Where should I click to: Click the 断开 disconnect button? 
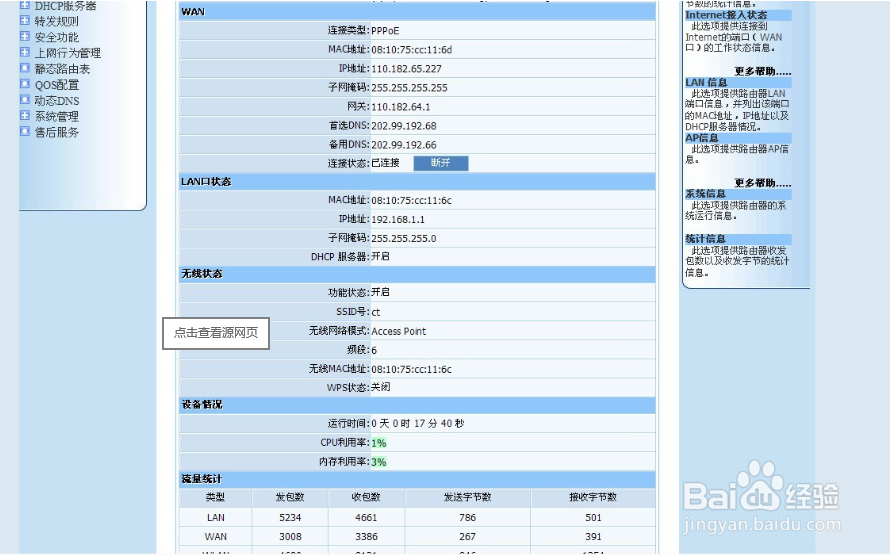coord(441,163)
